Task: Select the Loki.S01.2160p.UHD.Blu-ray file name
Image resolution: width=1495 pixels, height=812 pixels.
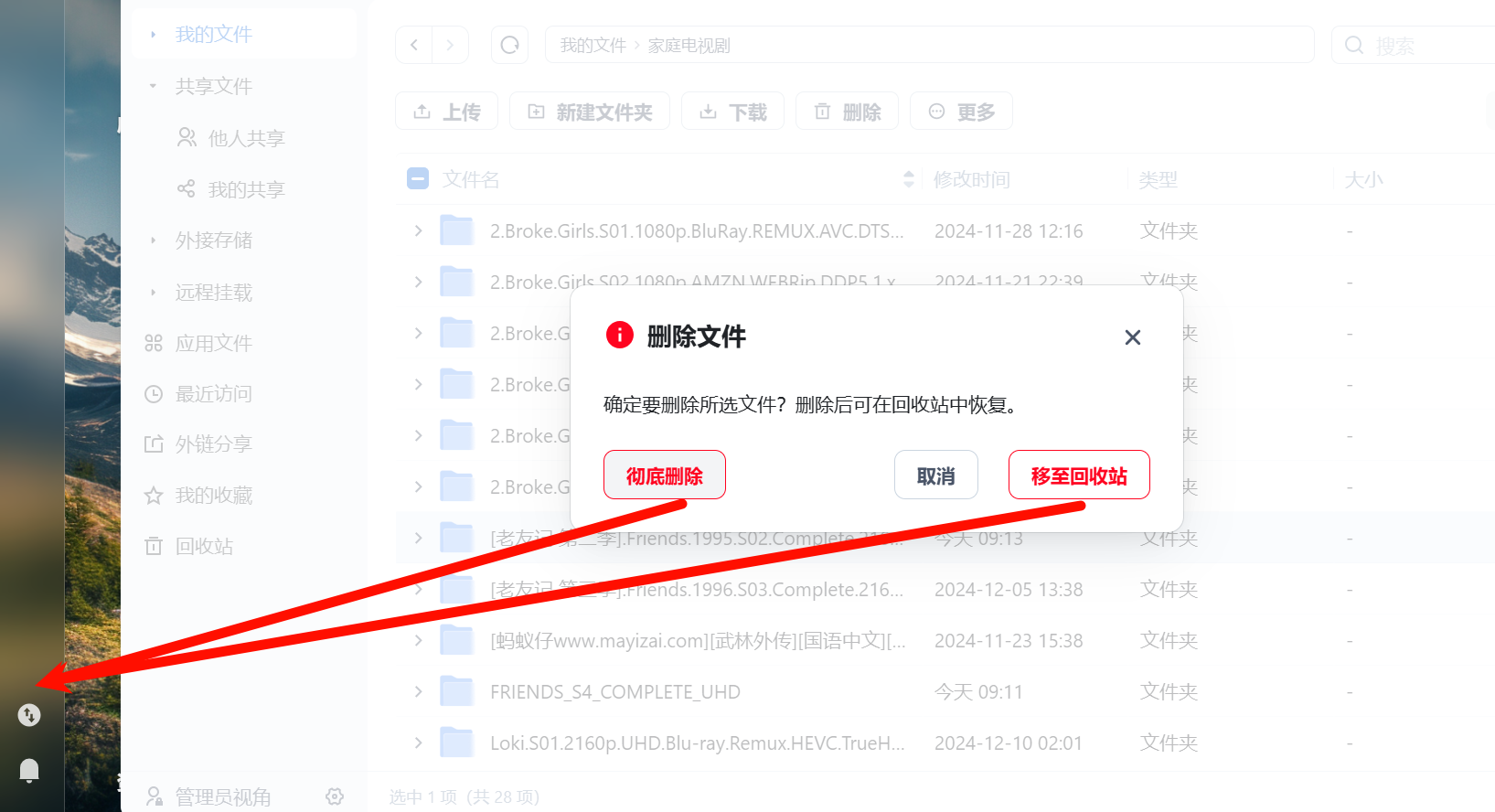Action: tap(698, 743)
